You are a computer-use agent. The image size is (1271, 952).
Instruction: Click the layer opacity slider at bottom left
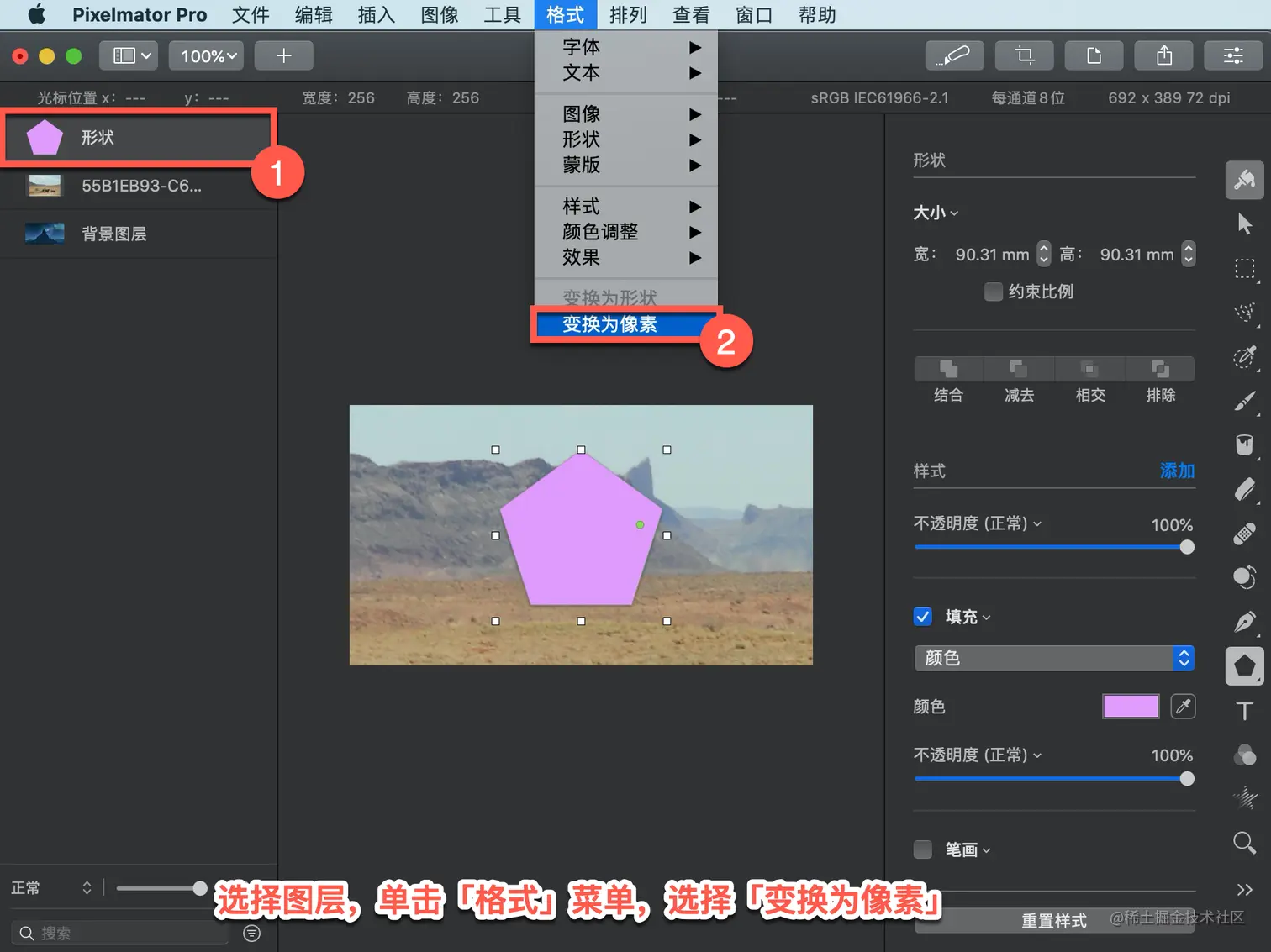[x=162, y=887]
